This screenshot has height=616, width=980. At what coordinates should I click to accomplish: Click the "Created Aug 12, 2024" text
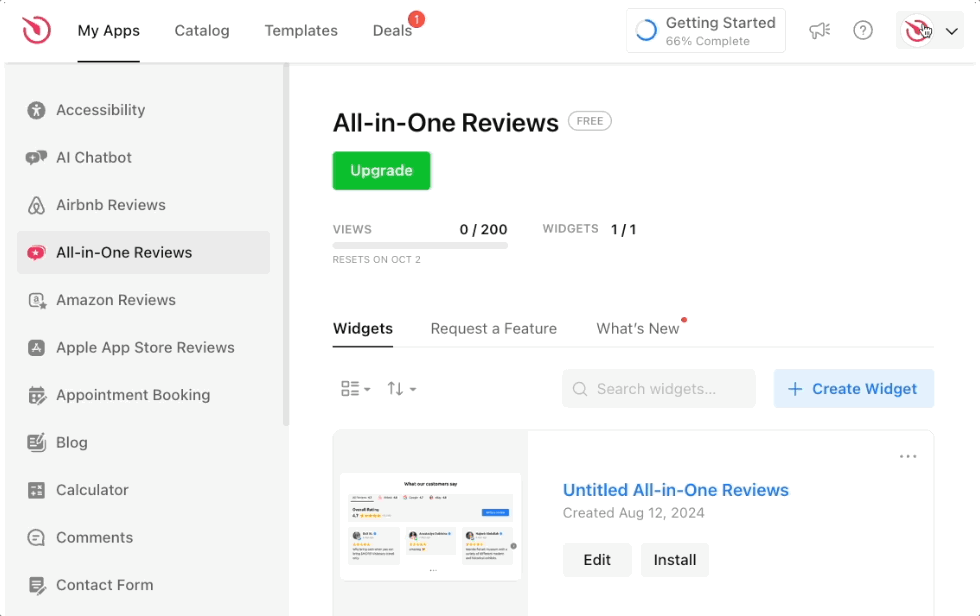pyautogui.click(x=633, y=513)
